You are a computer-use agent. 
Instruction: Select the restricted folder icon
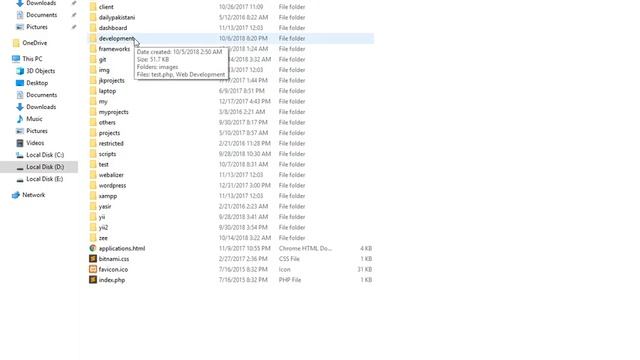pos(93,144)
